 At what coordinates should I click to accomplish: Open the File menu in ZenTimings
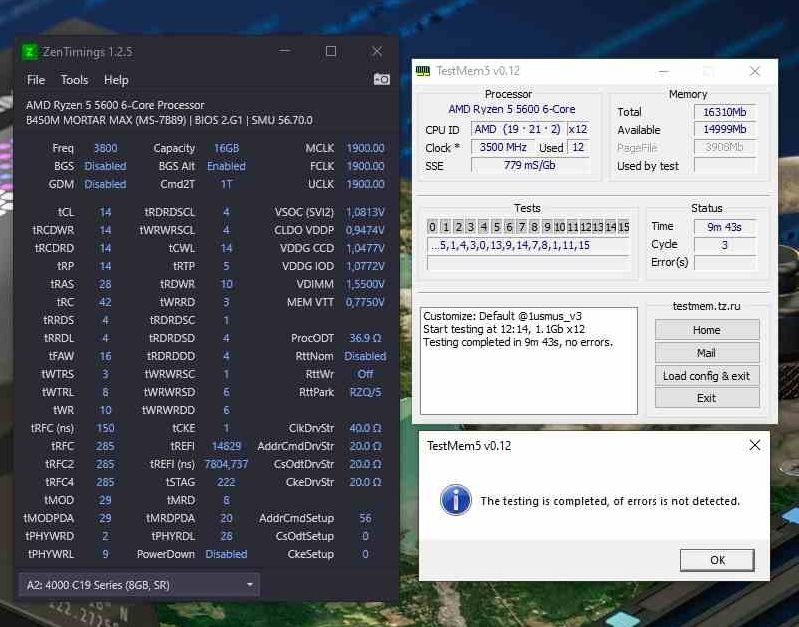click(x=36, y=80)
